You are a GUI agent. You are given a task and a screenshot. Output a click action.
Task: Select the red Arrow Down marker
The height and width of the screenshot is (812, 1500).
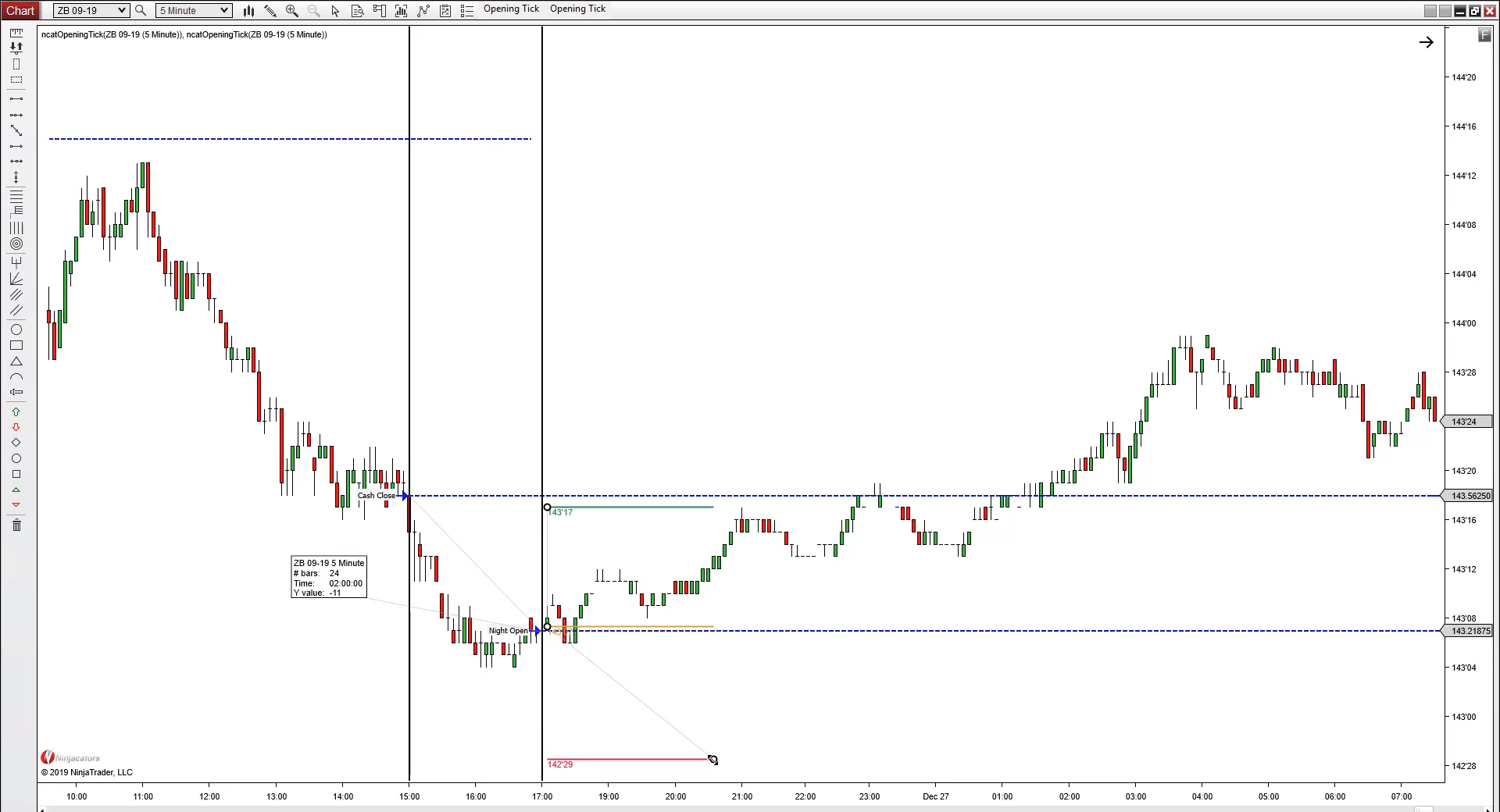[16, 427]
